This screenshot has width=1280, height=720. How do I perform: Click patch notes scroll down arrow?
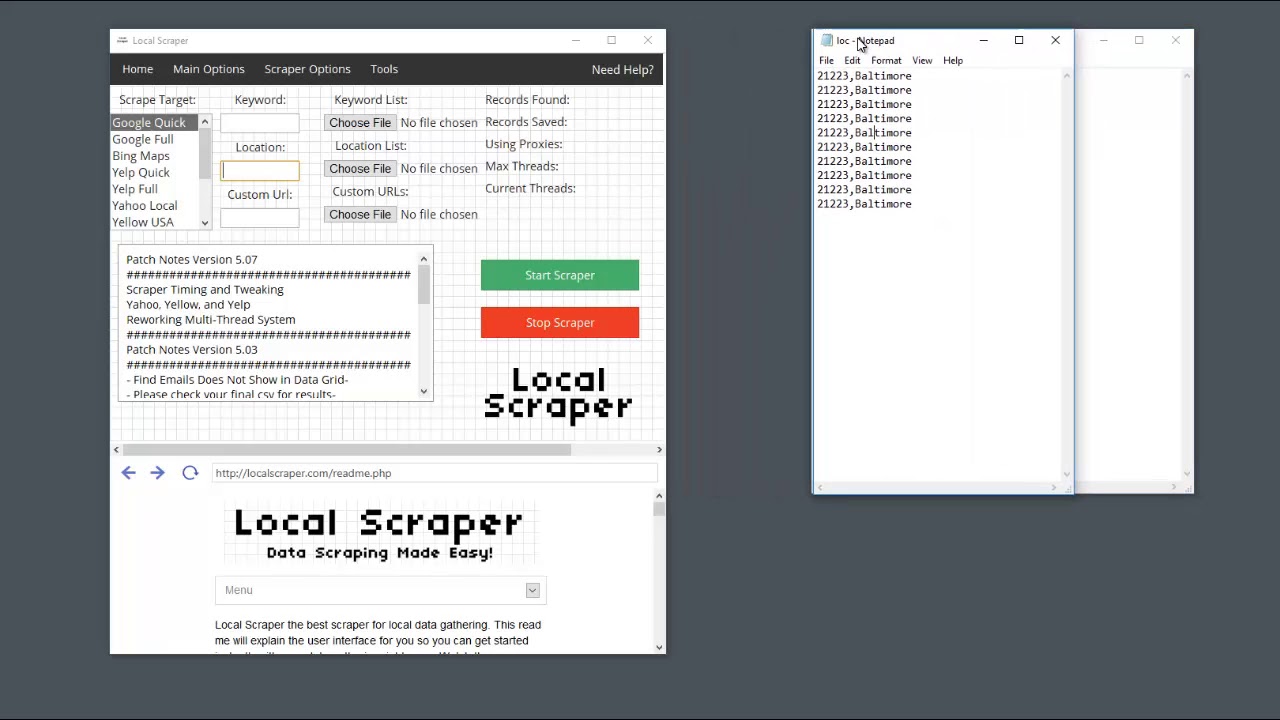[x=424, y=391]
